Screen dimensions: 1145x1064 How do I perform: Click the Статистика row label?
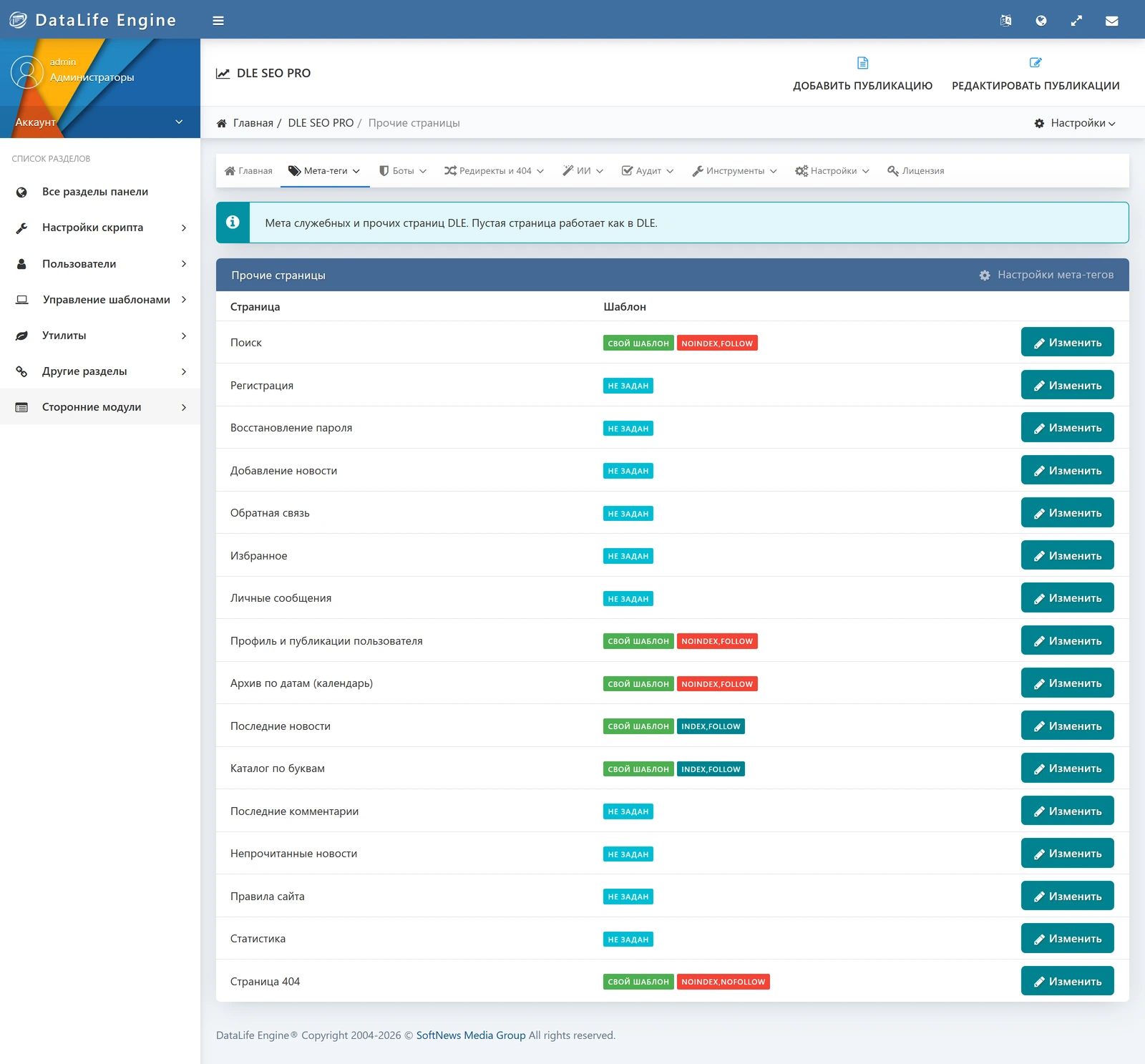pos(258,939)
